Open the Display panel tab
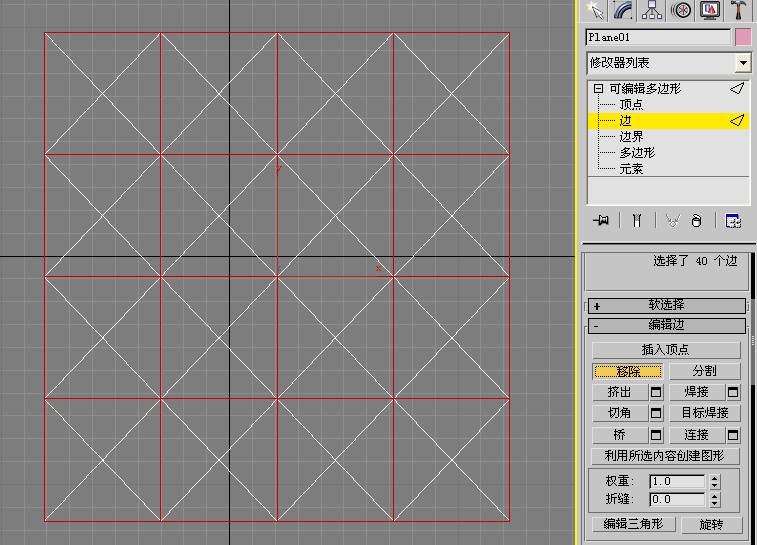This screenshot has width=757, height=545. 710,10
